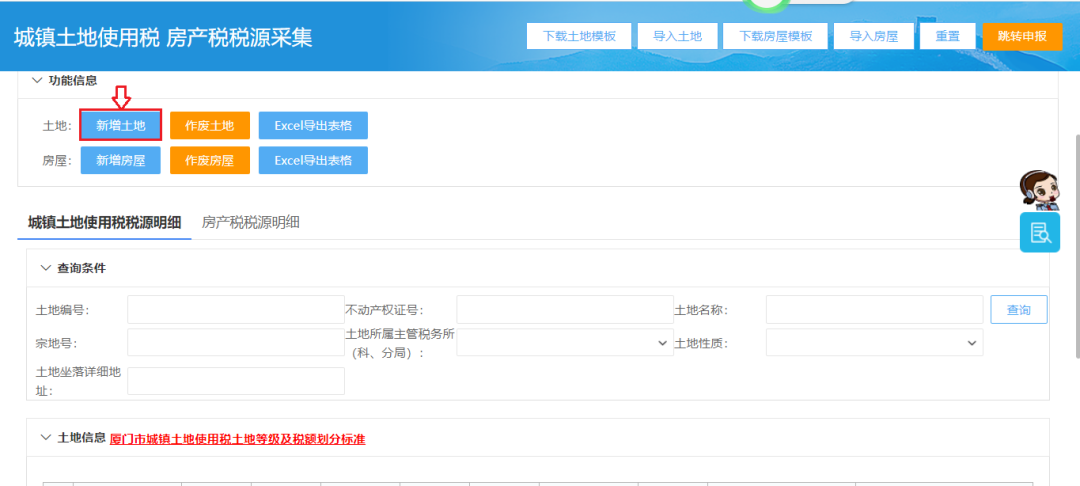This screenshot has width=1080, height=486.
Task: Open the customer service avatar assistant
Action: point(1039,191)
